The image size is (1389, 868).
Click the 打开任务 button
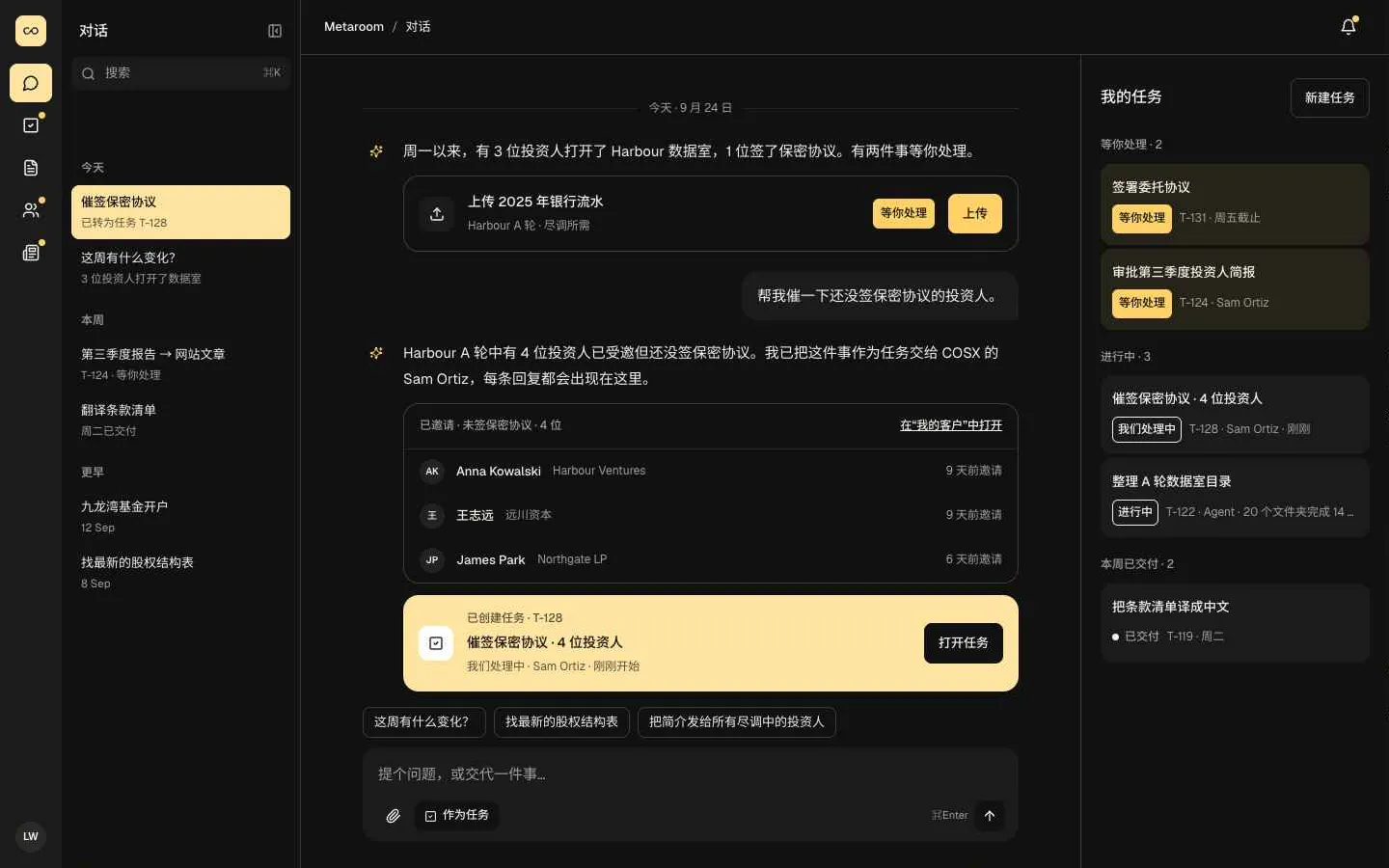pyautogui.click(x=964, y=643)
